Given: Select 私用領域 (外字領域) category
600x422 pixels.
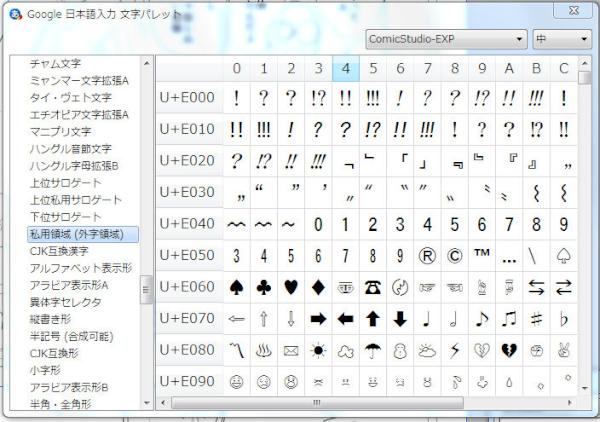Looking at the screenshot, I should 83,234.
